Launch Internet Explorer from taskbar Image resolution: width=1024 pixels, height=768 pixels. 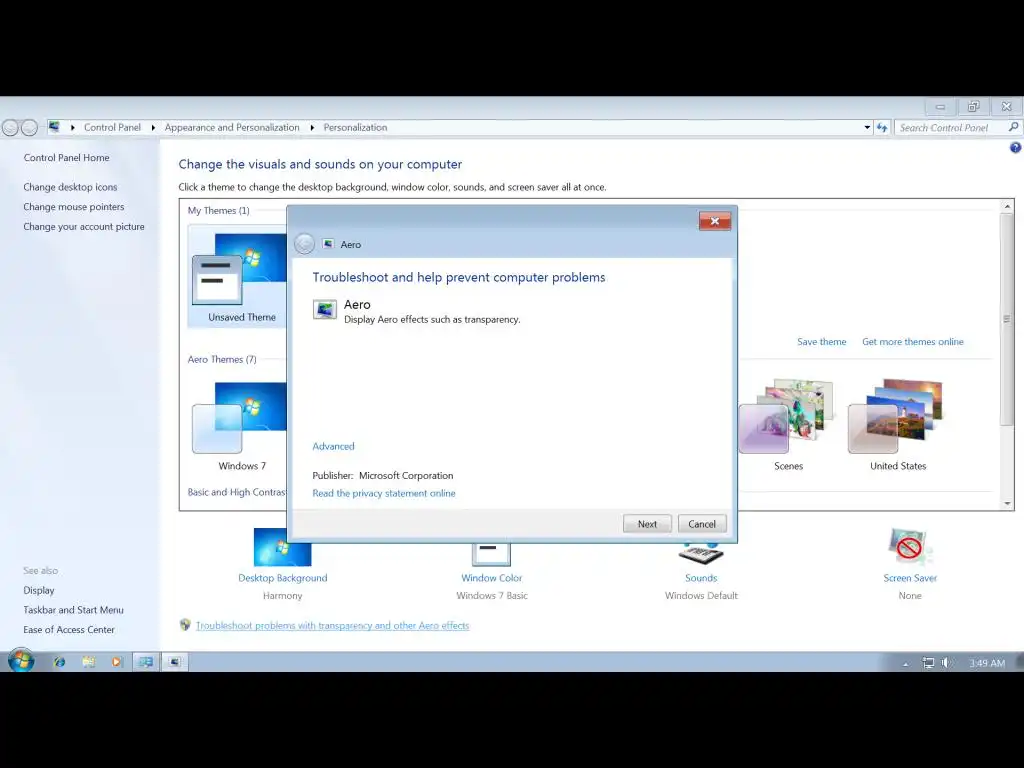(59, 662)
